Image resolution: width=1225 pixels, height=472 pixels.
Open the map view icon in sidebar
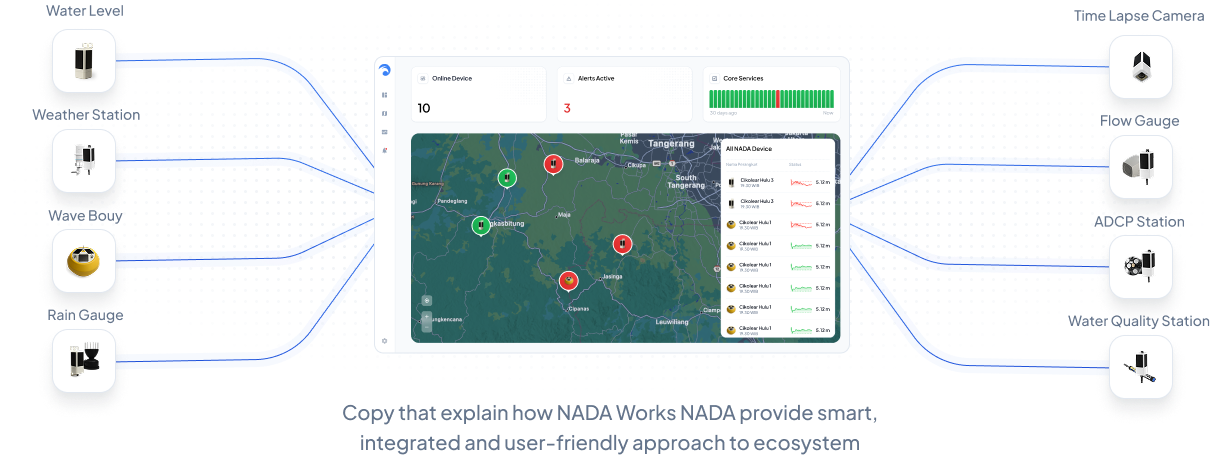coord(385,113)
